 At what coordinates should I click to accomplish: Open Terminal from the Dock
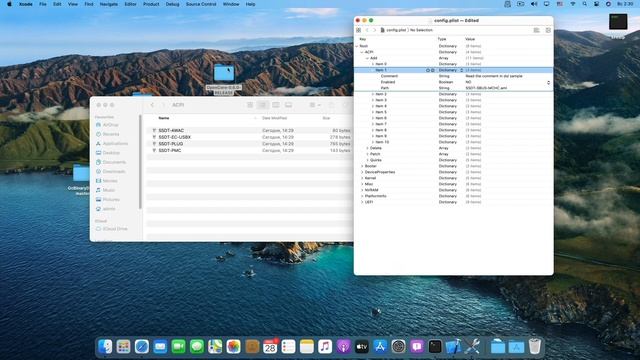pos(435,347)
